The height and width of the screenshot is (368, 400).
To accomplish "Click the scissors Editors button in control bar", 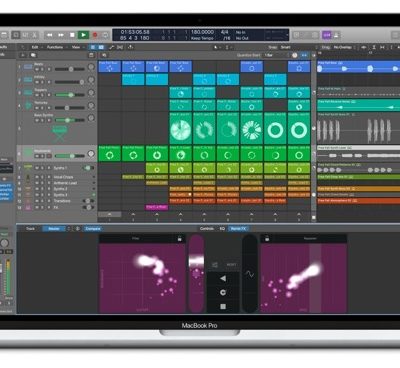I will click(x=35, y=35).
